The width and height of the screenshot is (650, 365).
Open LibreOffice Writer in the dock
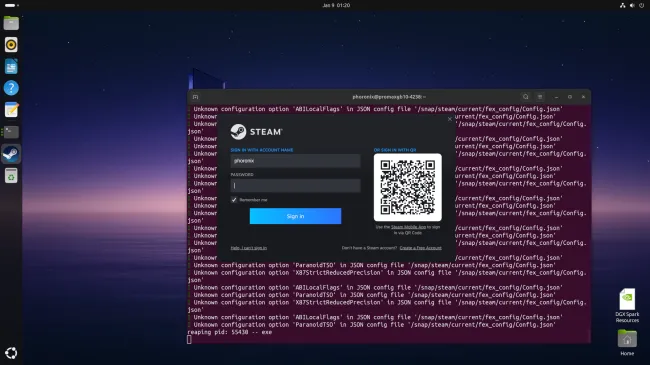tap(11, 66)
